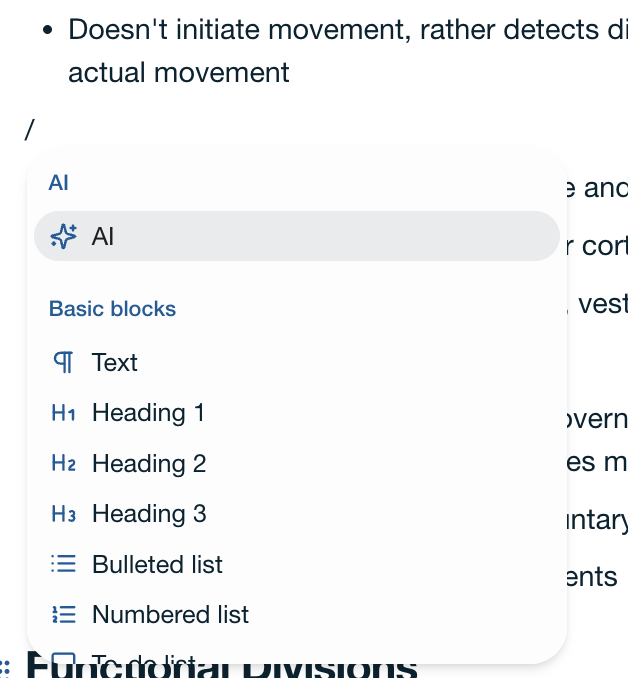Click the Basic blocks section header

click(112, 309)
